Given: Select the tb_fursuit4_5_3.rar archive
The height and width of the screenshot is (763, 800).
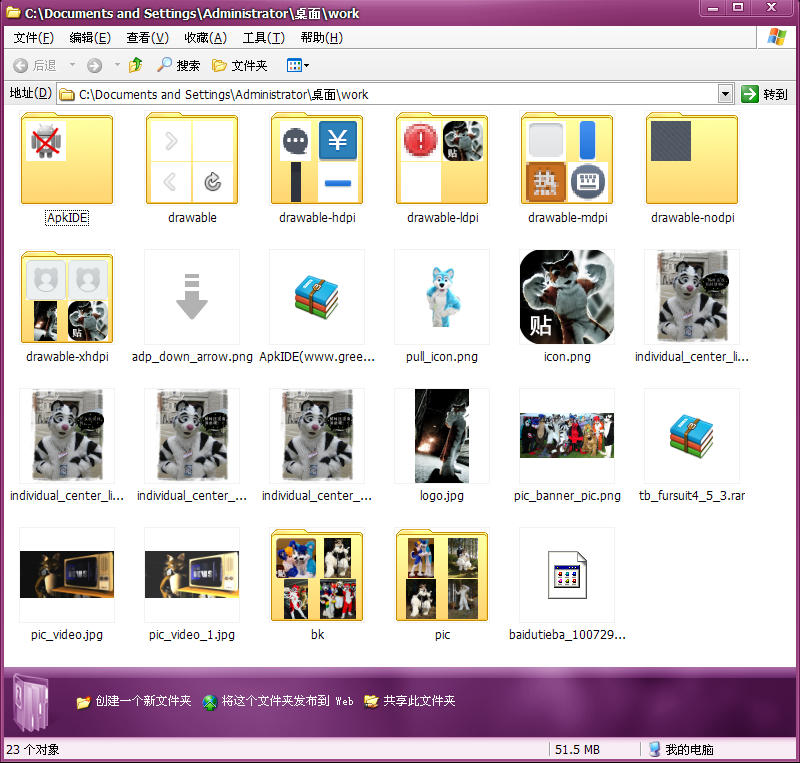Looking at the screenshot, I should point(692,436).
